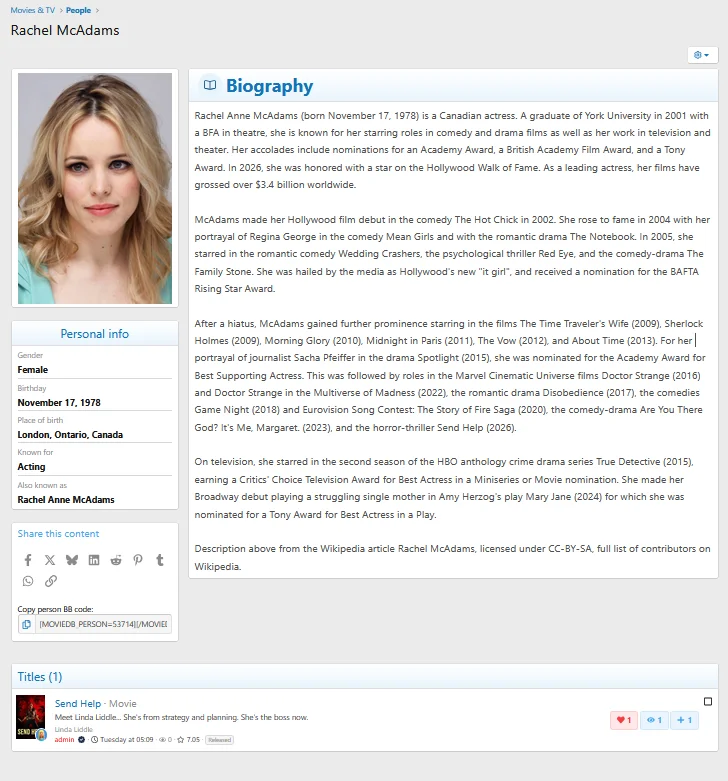This screenshot has width=728, height=781.
Task: Click Also known as Rachel Anne McAdams
Action: click(66, 500)
